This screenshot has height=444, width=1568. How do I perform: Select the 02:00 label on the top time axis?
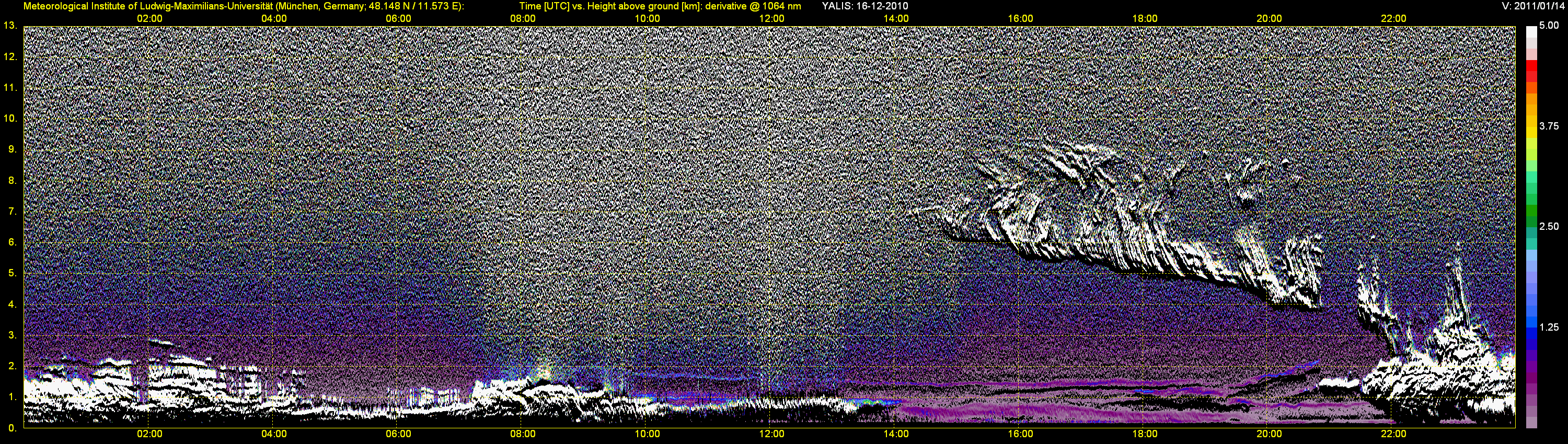[149, 19]
